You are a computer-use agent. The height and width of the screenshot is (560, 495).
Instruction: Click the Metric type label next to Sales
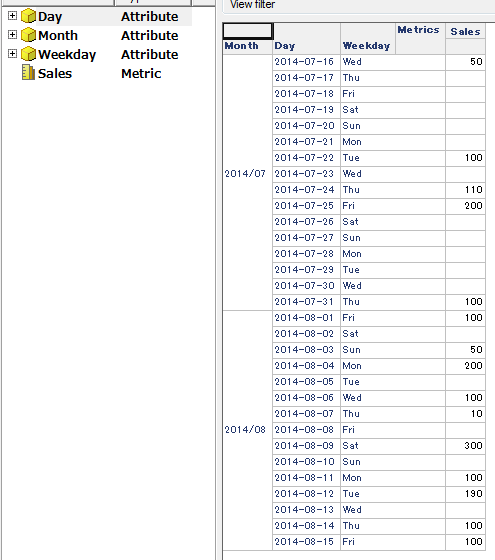[141, 73]
